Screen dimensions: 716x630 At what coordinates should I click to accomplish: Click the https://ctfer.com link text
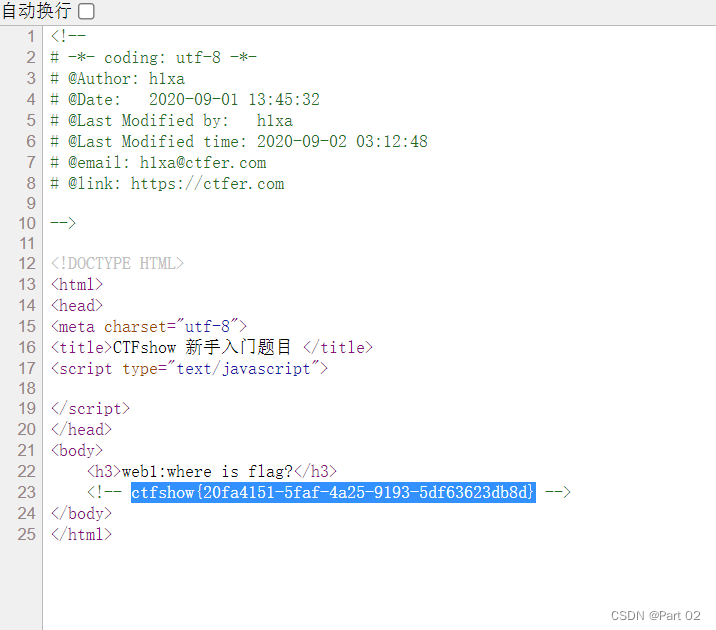pos(207,184)
